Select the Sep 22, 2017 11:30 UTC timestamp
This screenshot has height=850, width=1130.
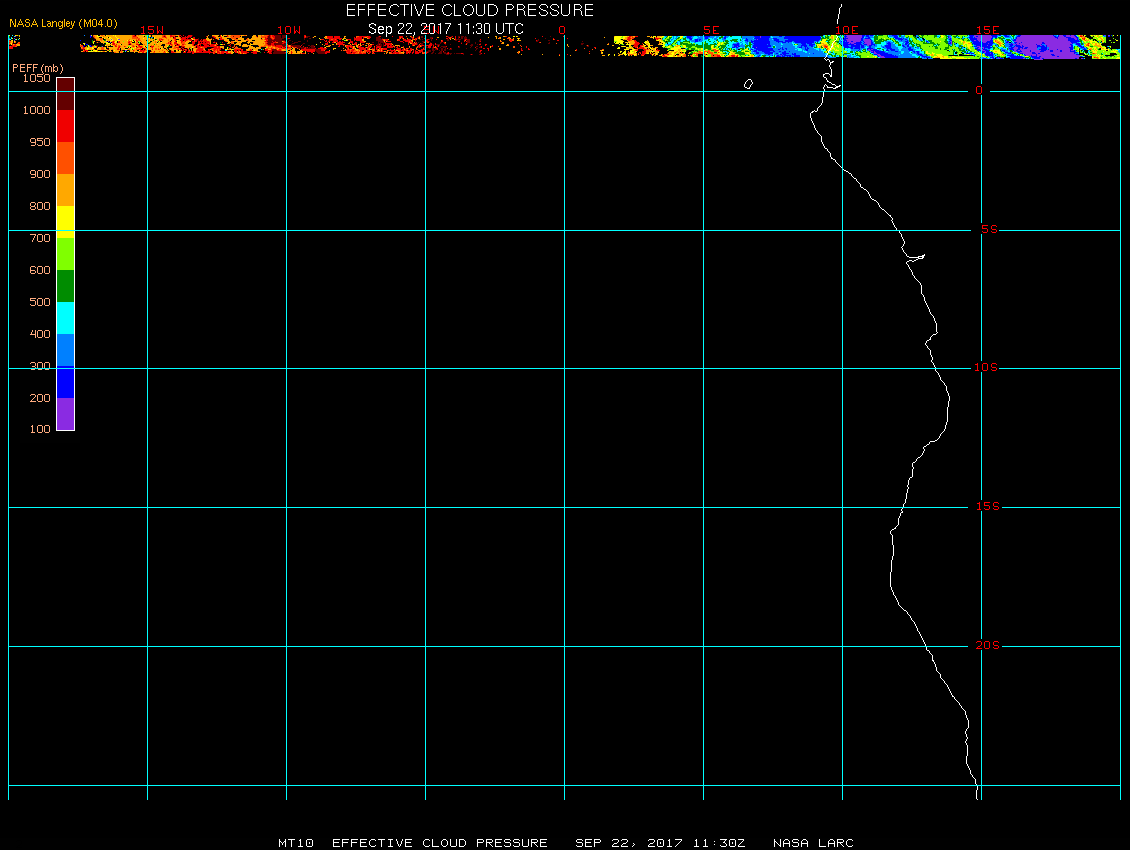coord(445,28)
